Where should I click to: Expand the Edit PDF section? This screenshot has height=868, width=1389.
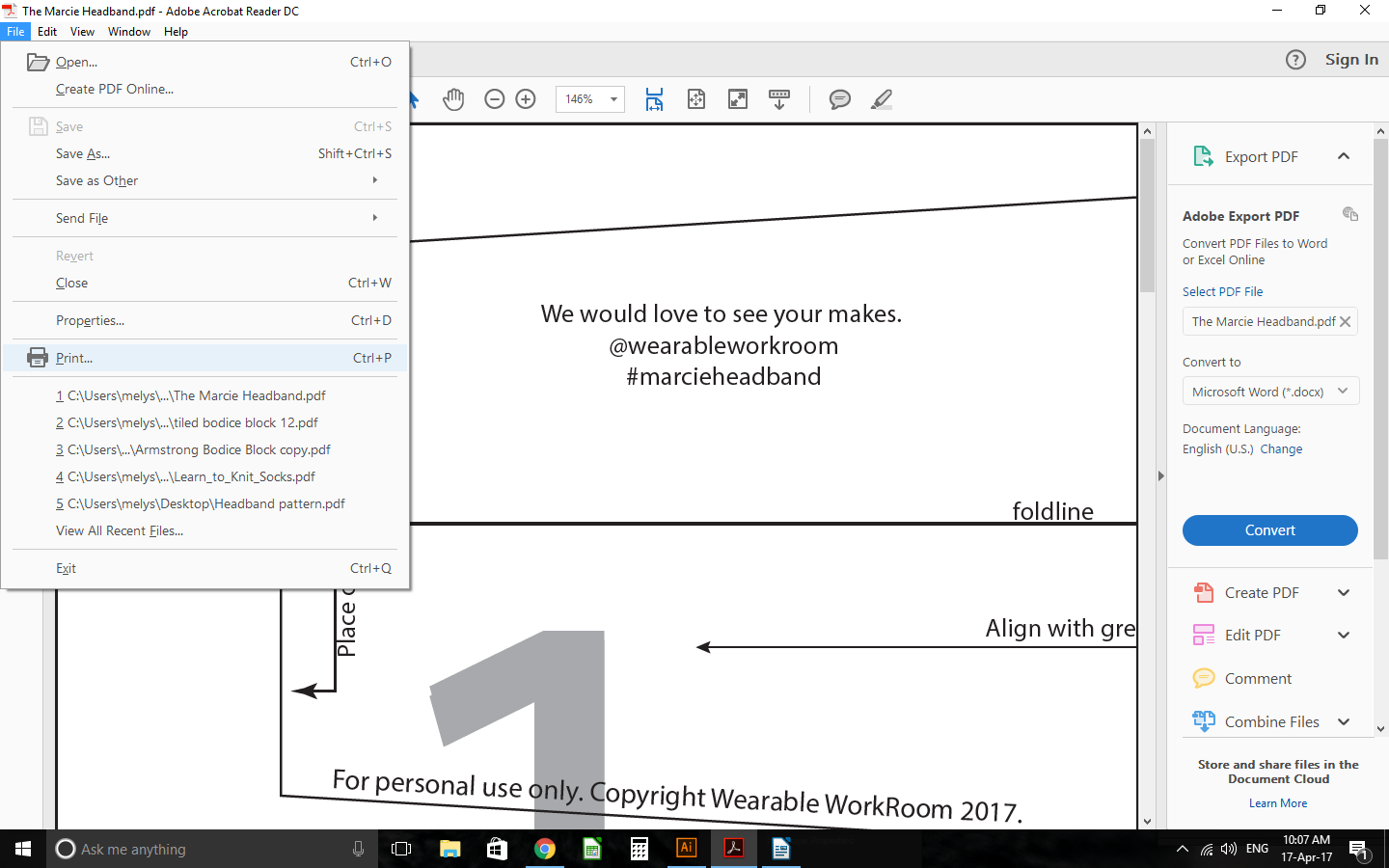1344,635
